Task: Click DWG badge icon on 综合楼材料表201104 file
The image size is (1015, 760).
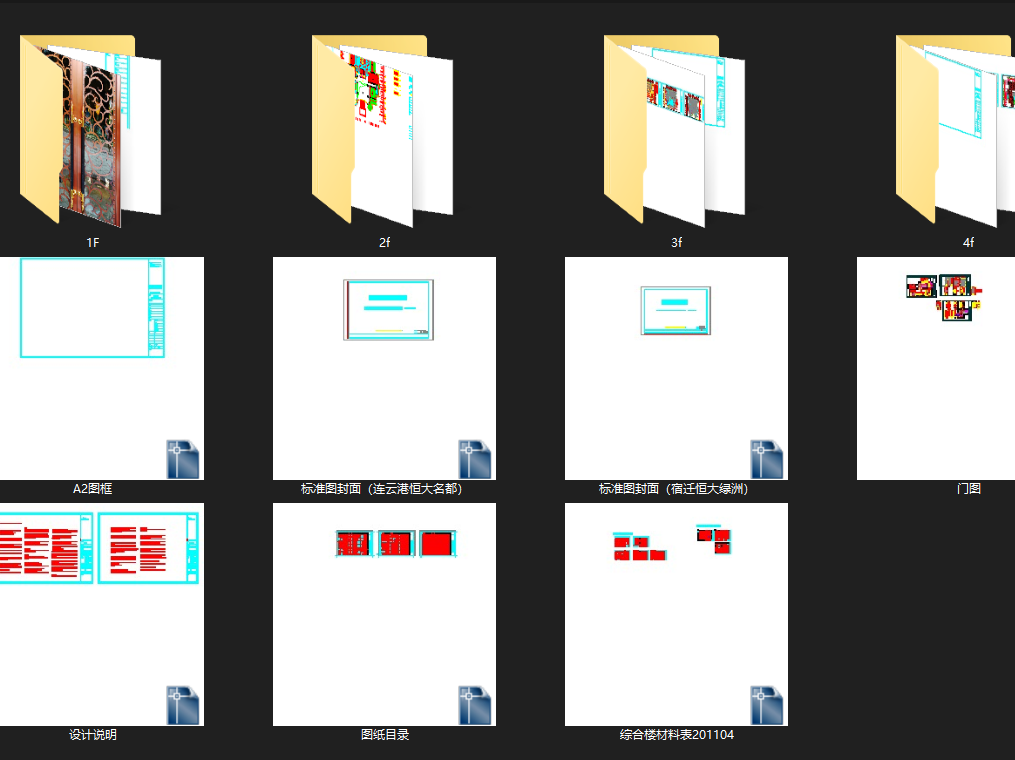Action: (x=766, y=705)
